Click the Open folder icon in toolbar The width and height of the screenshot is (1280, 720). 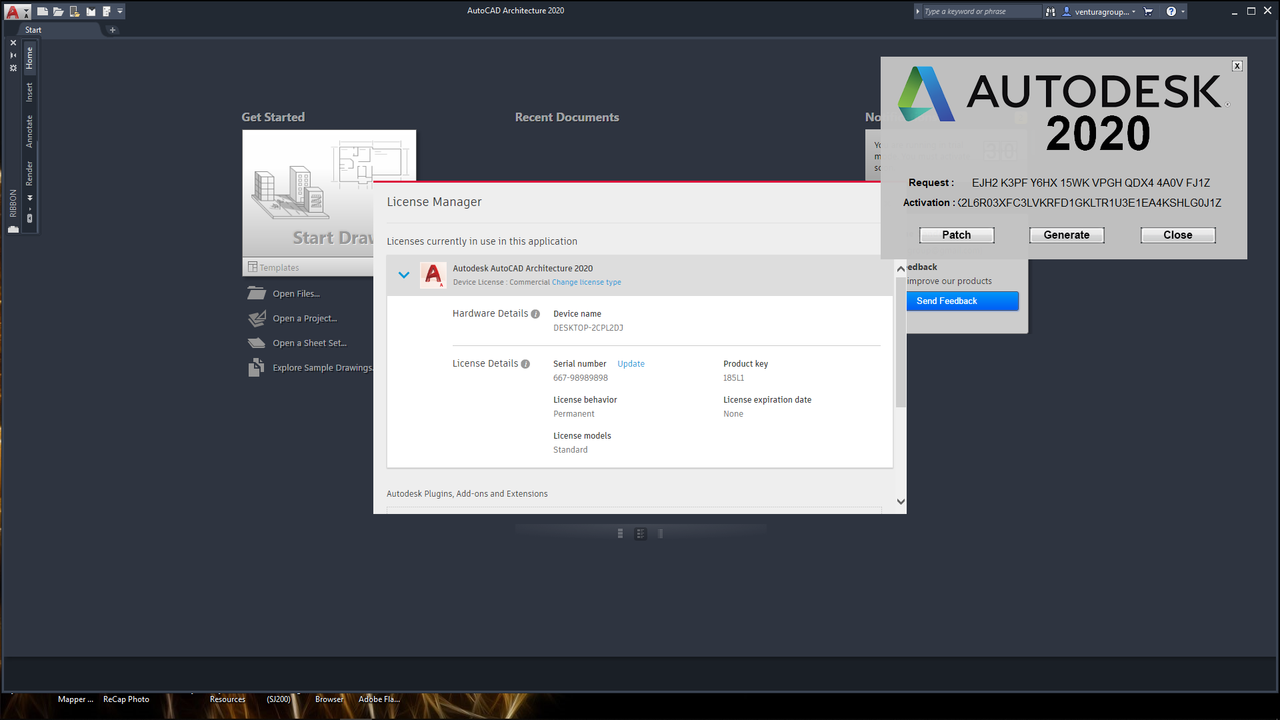coord(58,11)
